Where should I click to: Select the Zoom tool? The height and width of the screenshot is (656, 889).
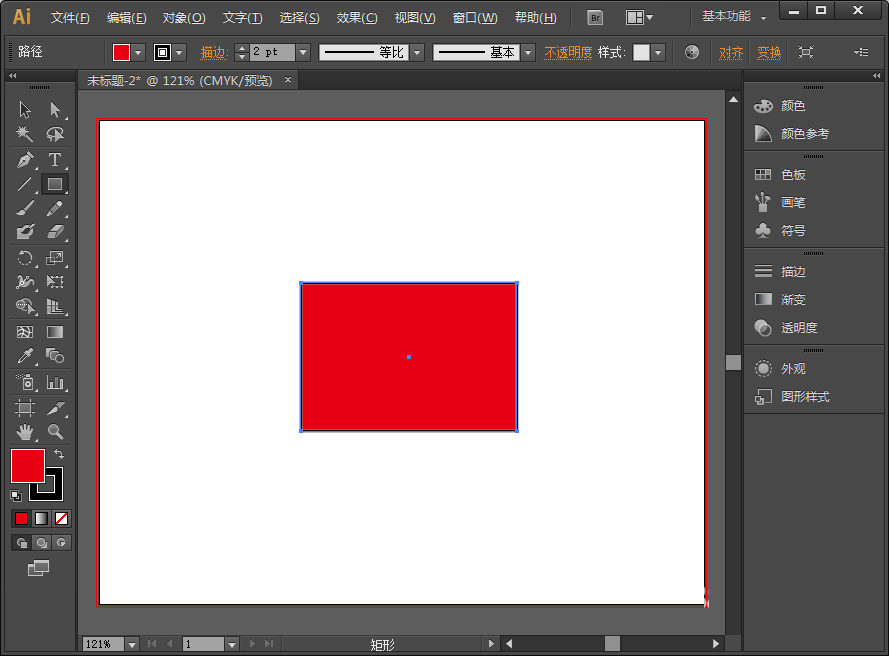click(x=55, y=432)
